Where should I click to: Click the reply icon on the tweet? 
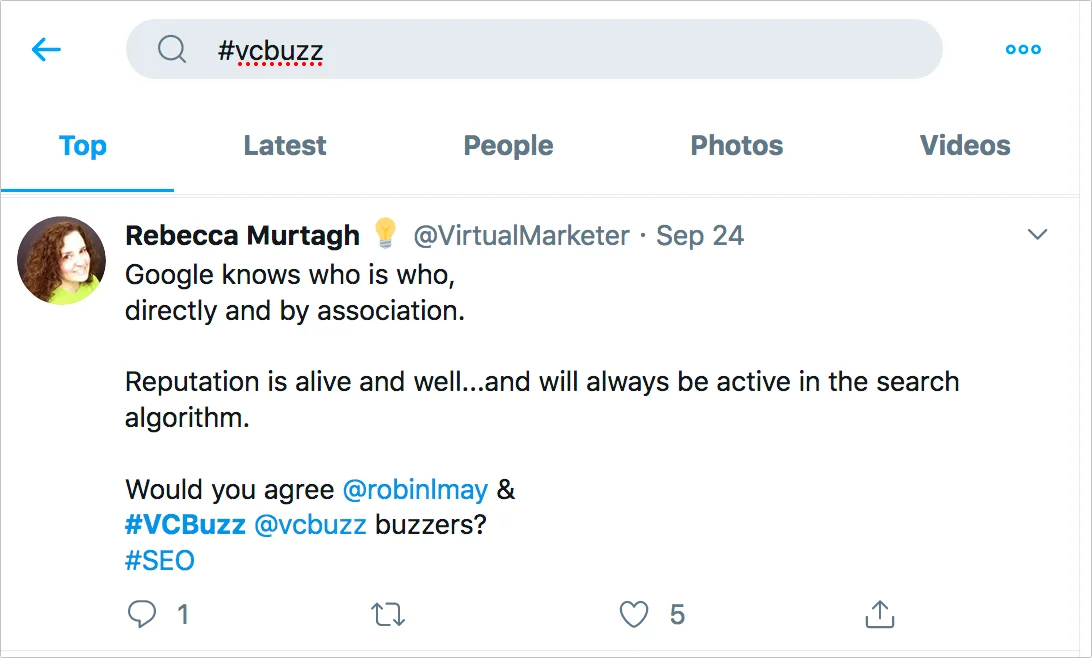[x=143, y=614]
